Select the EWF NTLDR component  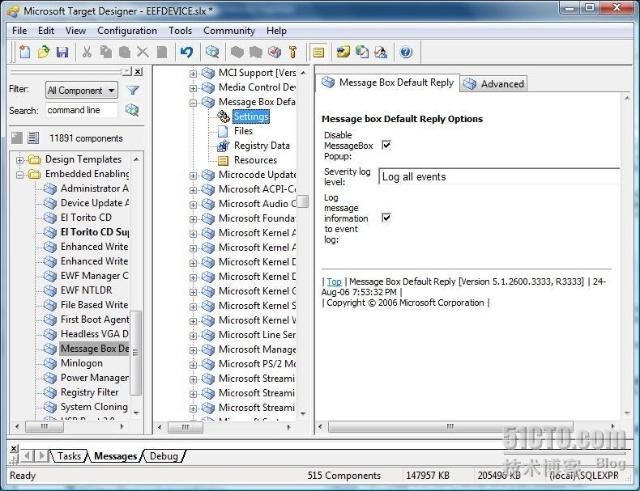click(x=86, y=290)
